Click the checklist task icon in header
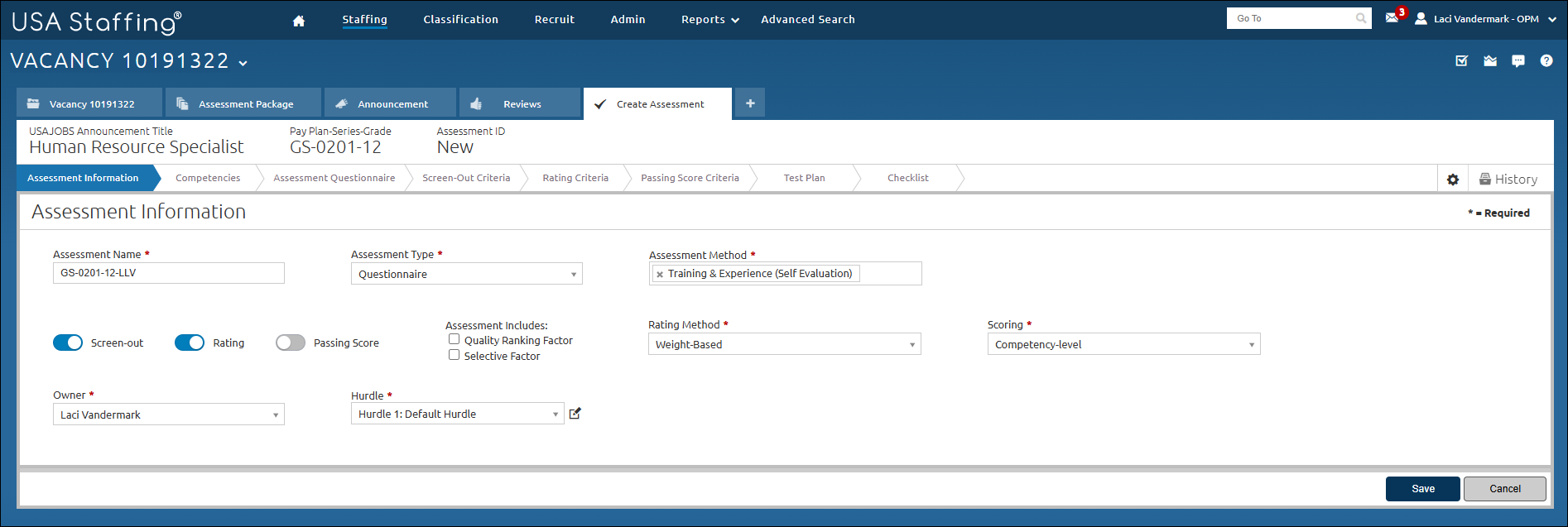Screen dimensions: 1568x527 (1461, 61)
